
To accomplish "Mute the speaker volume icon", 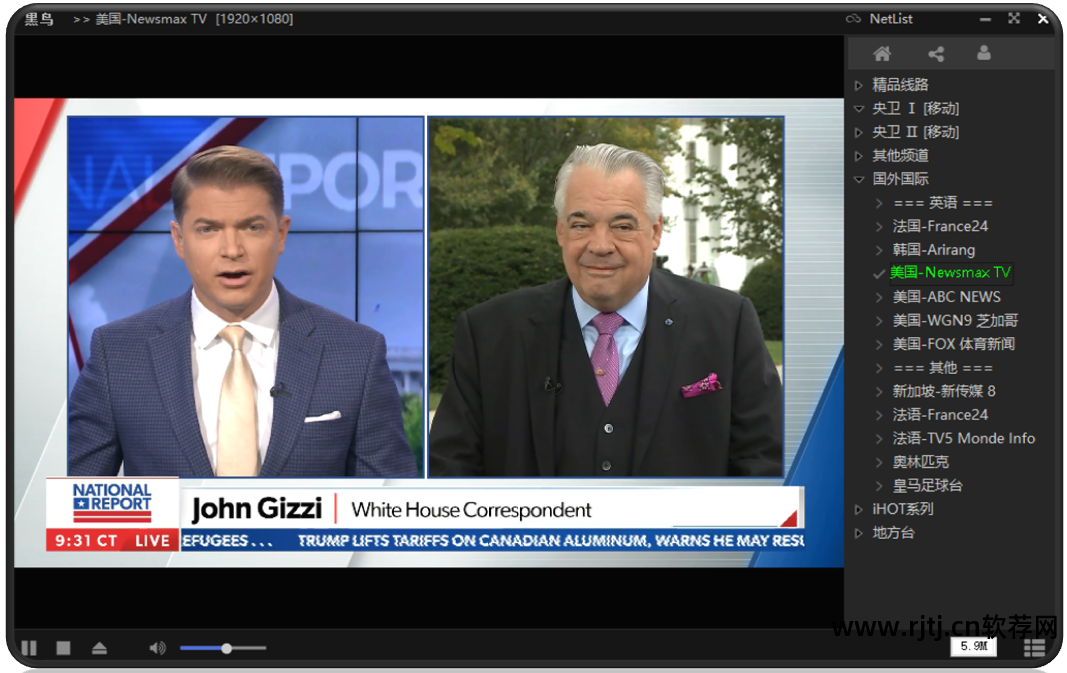I will click(157, 648).
